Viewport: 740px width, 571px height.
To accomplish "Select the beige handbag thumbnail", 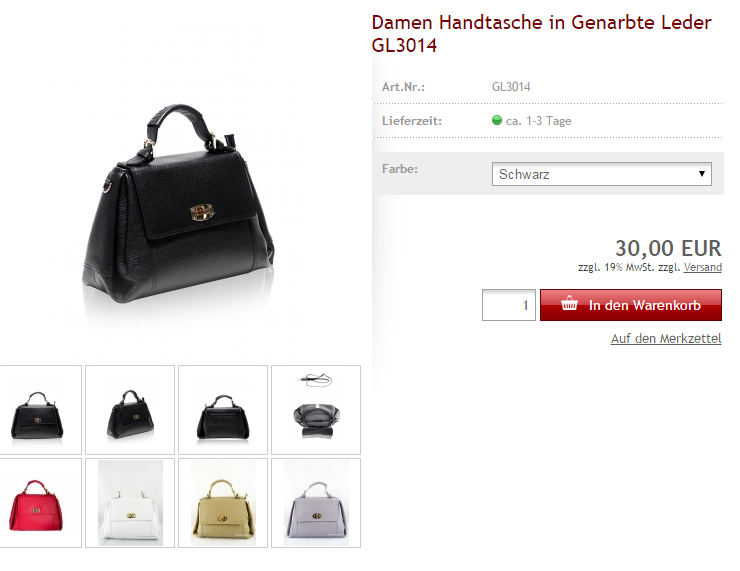I will [223, 503].
